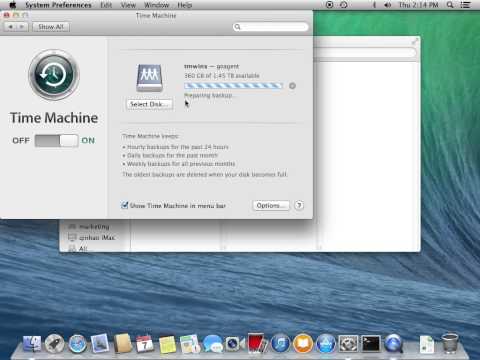Click large Time Machine clock logo
Viewport: 480px width, 360px height.
pos(54,75)
